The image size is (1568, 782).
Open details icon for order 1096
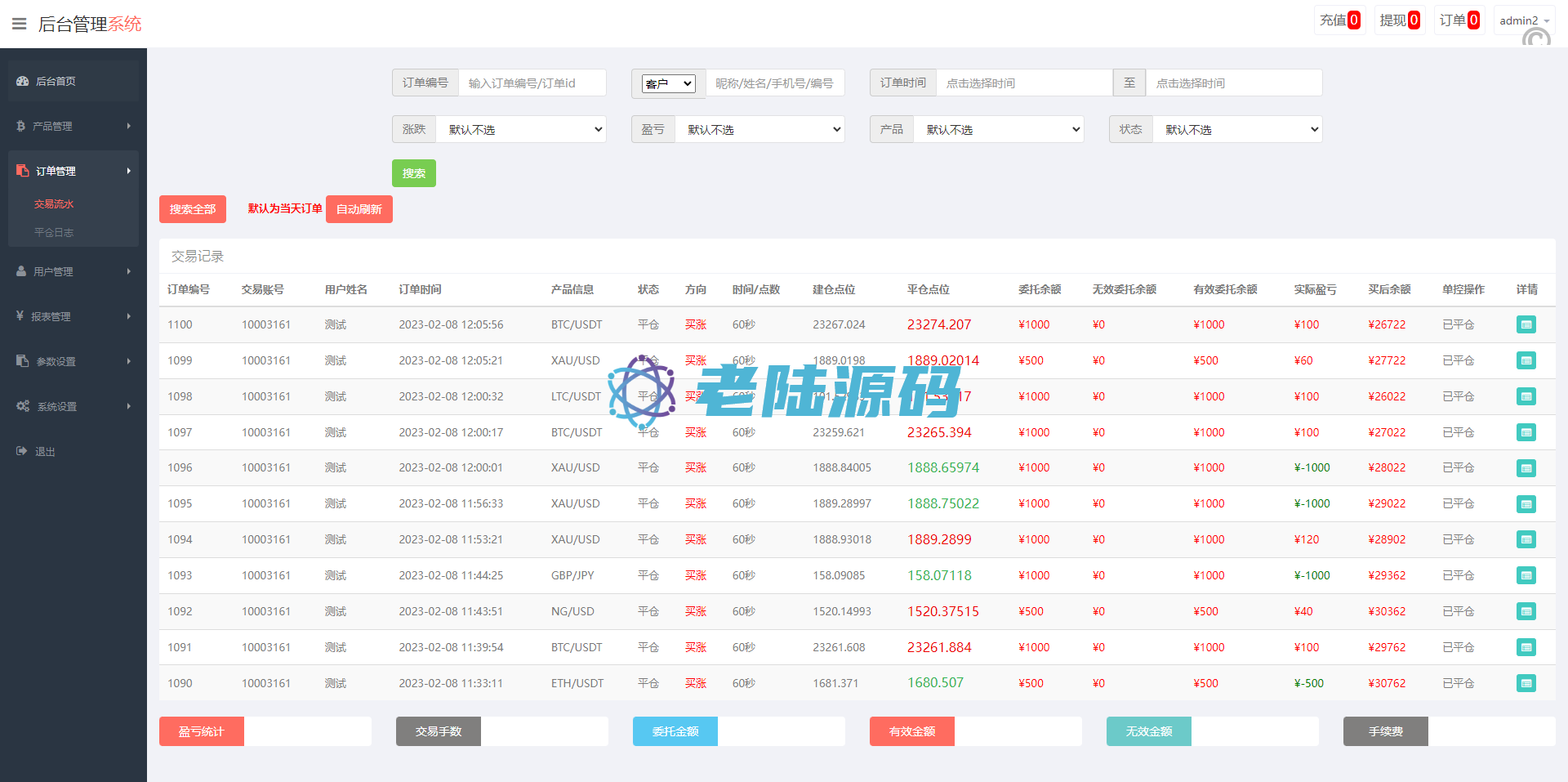1526,468
